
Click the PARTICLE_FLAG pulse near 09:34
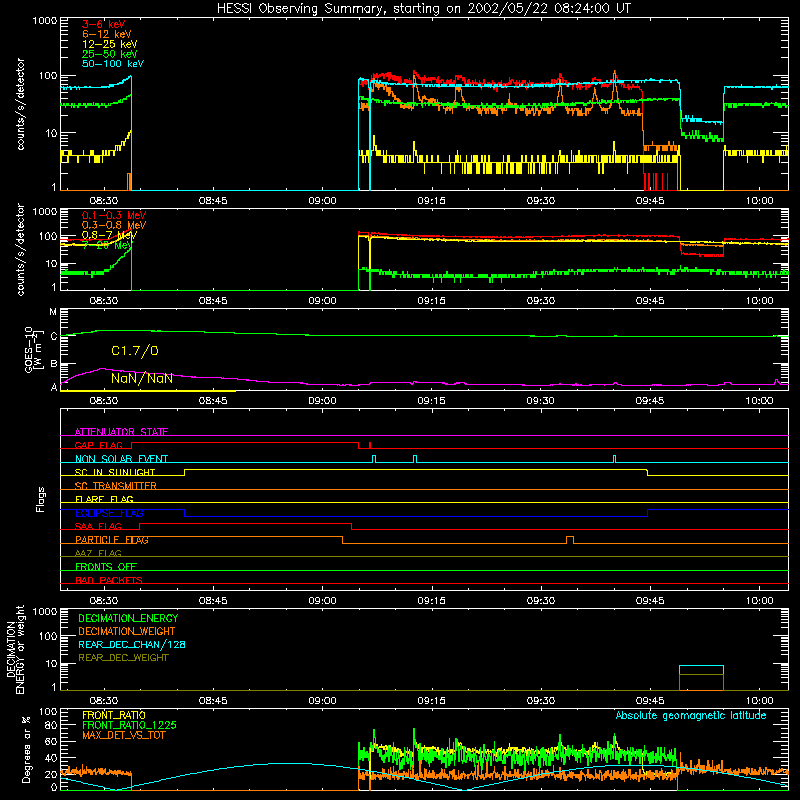click(x=570, y=540)
